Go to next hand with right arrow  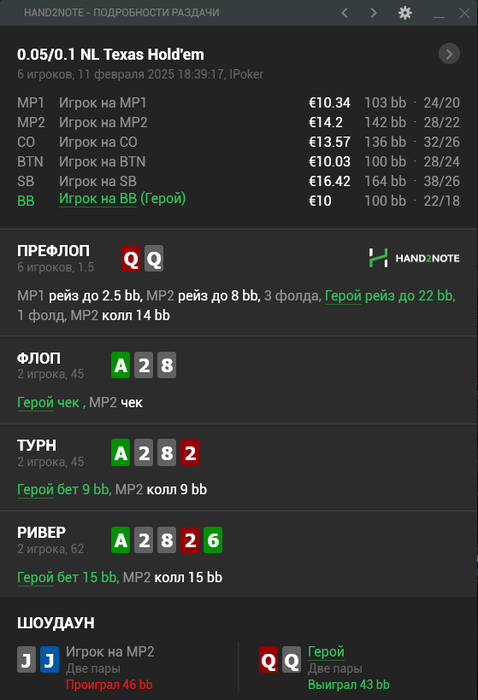pyautogui.click(x=374, y=13)
